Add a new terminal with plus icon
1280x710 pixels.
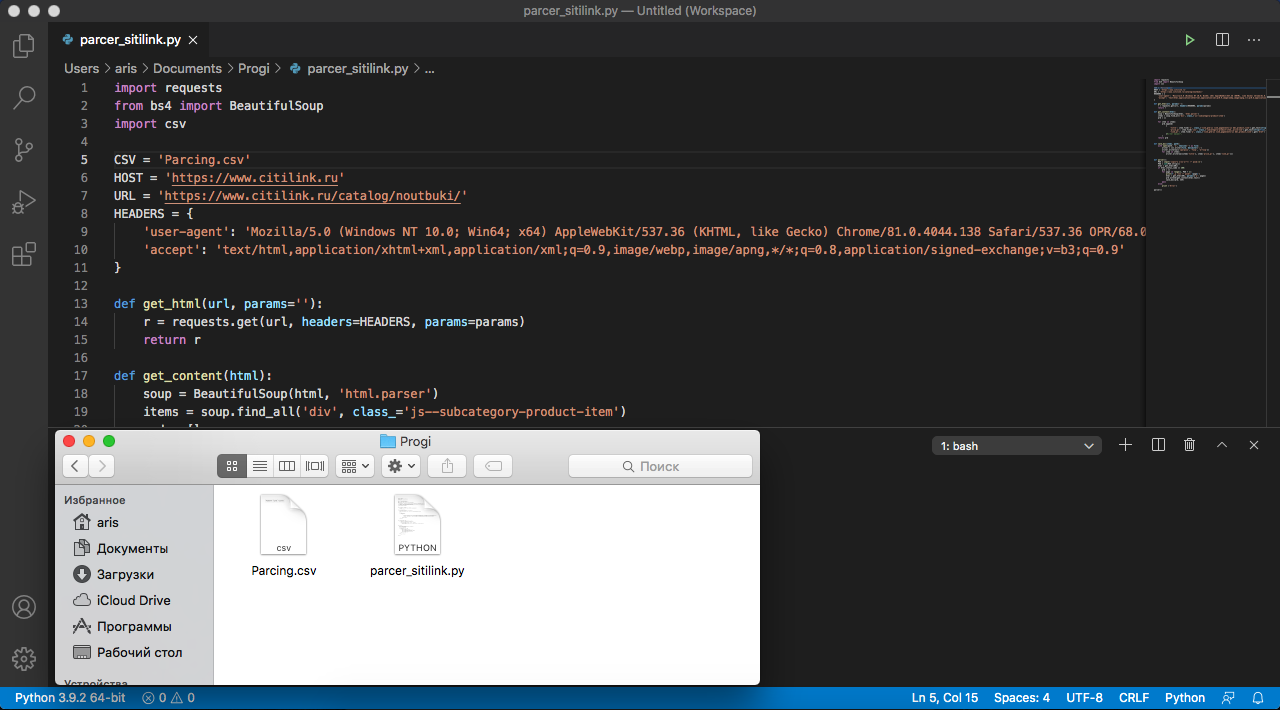click(x=1125, y=445)
